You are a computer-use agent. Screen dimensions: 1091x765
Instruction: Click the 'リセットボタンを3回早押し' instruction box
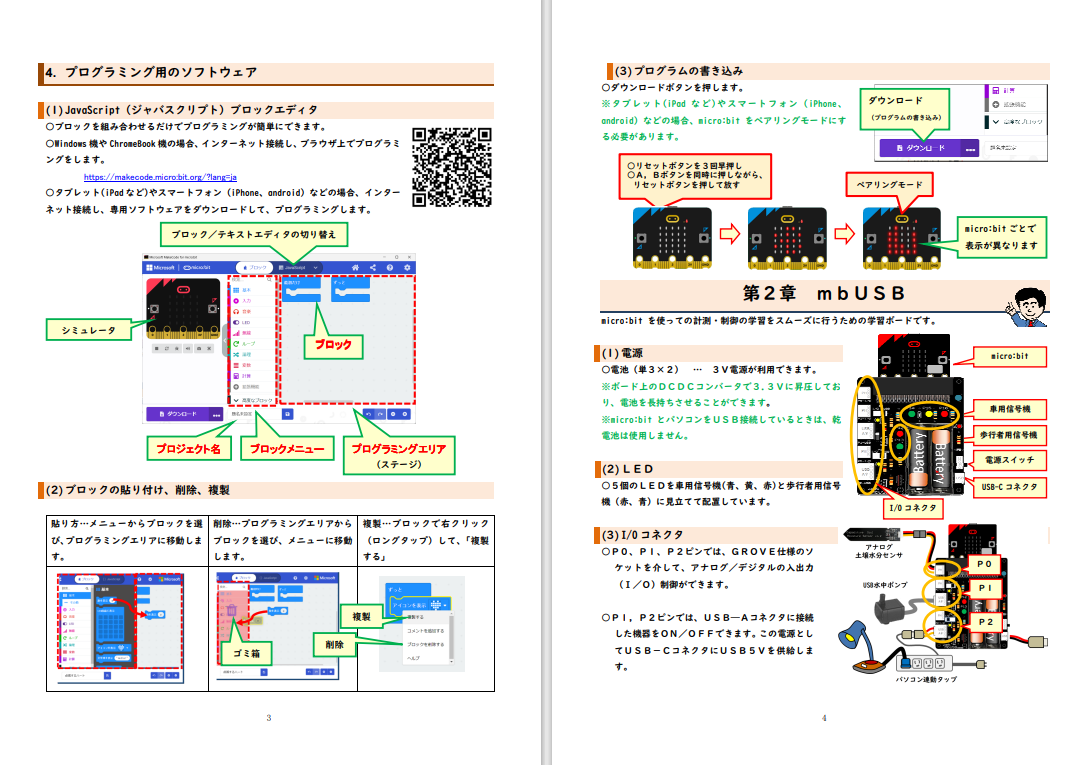[x=695, y=175]
